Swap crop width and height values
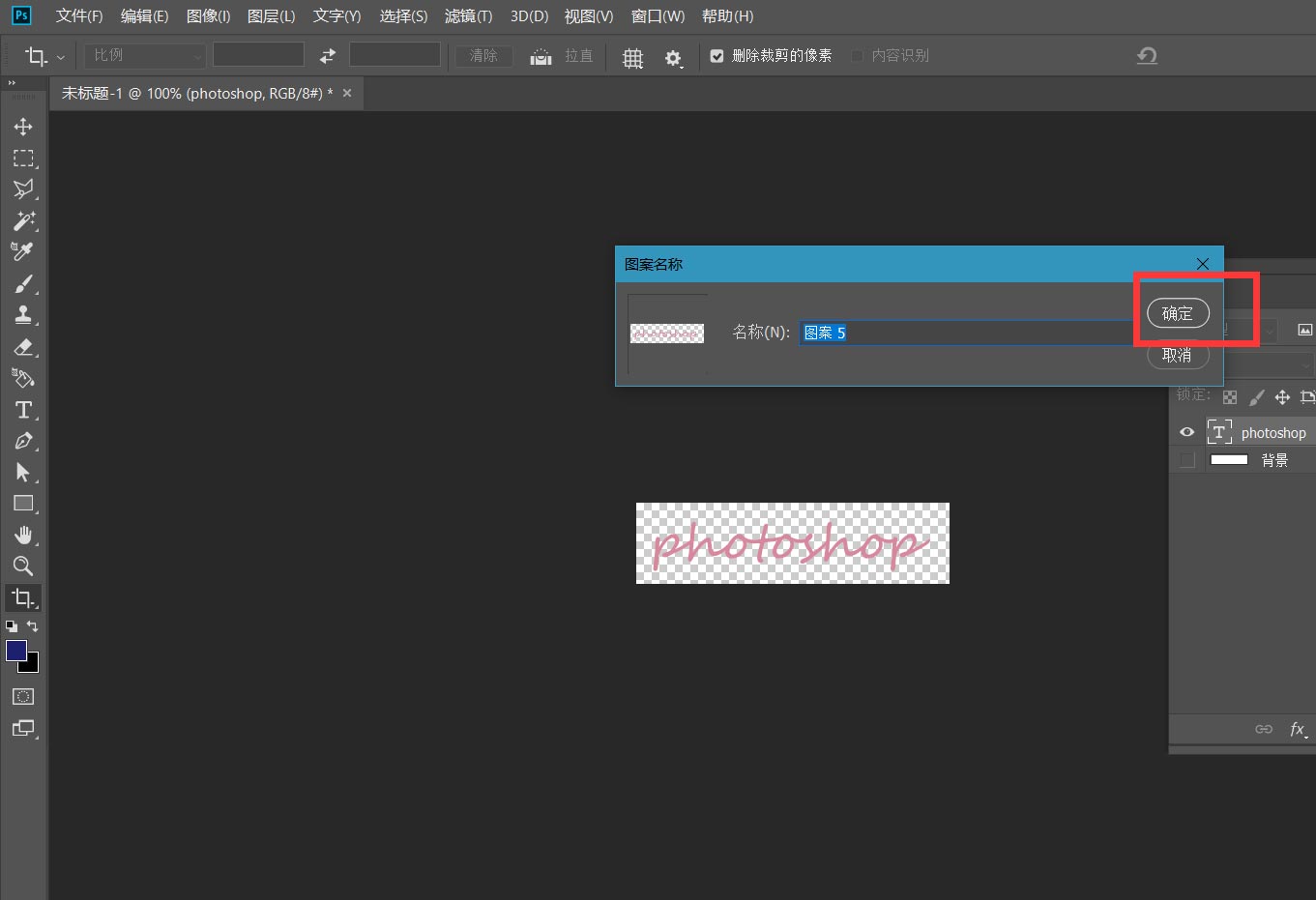Screen dimensions: 1316x900 (328, 55)
